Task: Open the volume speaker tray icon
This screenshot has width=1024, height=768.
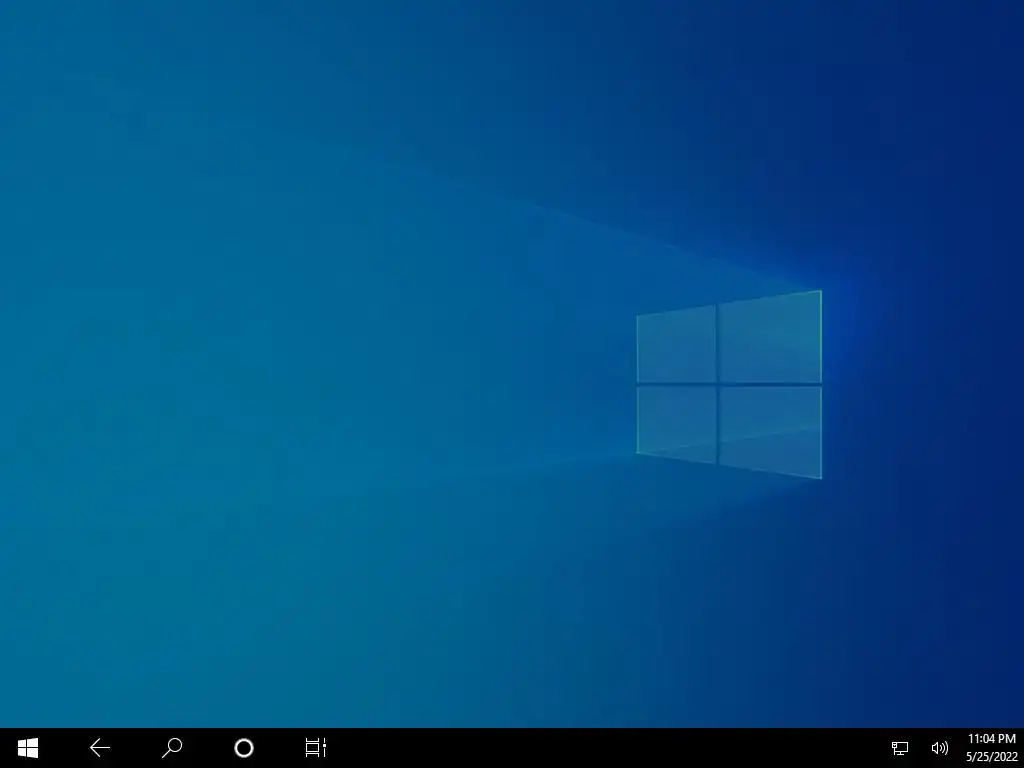Action: pos(939,748)
